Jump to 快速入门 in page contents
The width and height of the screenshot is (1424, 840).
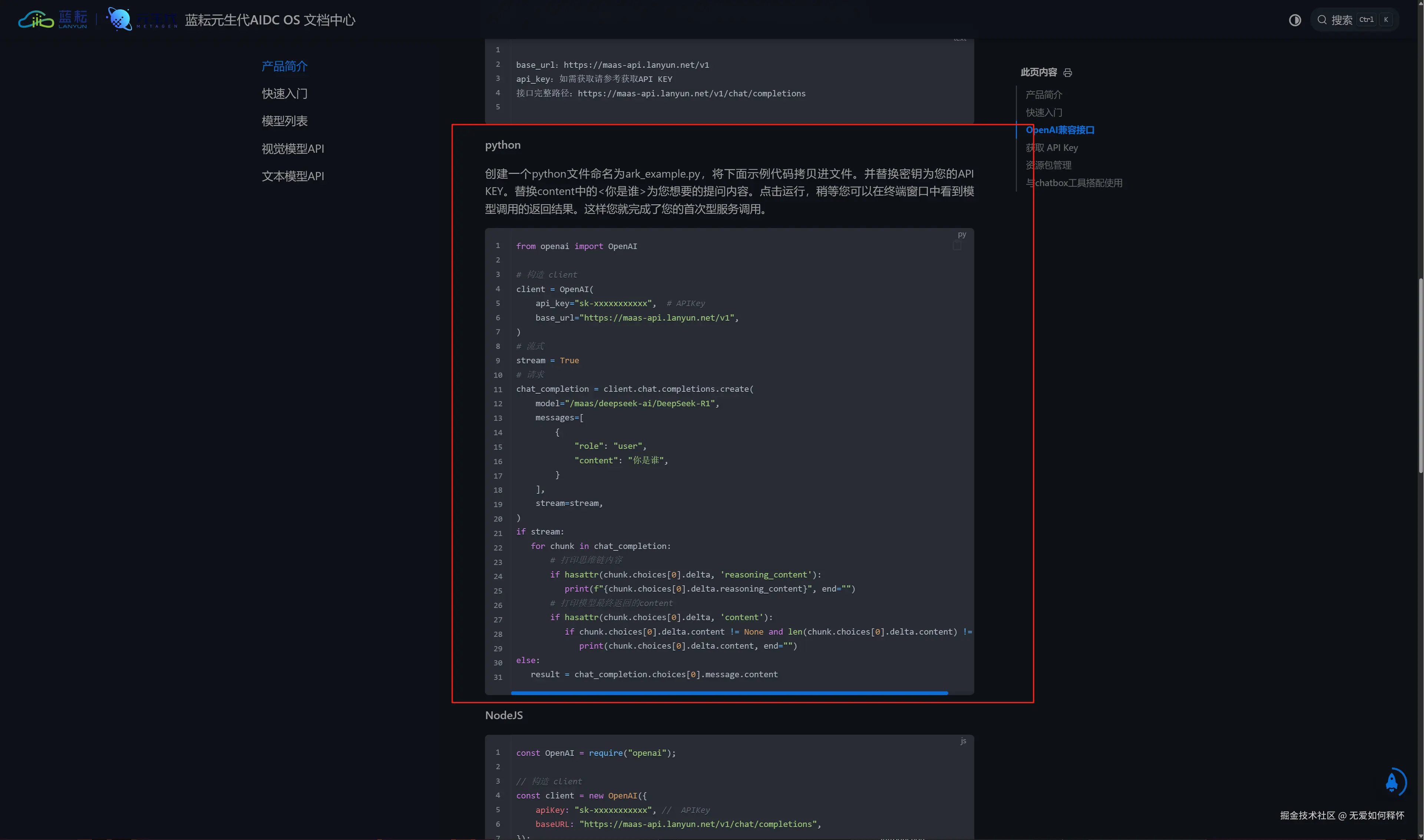click(x=1044, y=113)
